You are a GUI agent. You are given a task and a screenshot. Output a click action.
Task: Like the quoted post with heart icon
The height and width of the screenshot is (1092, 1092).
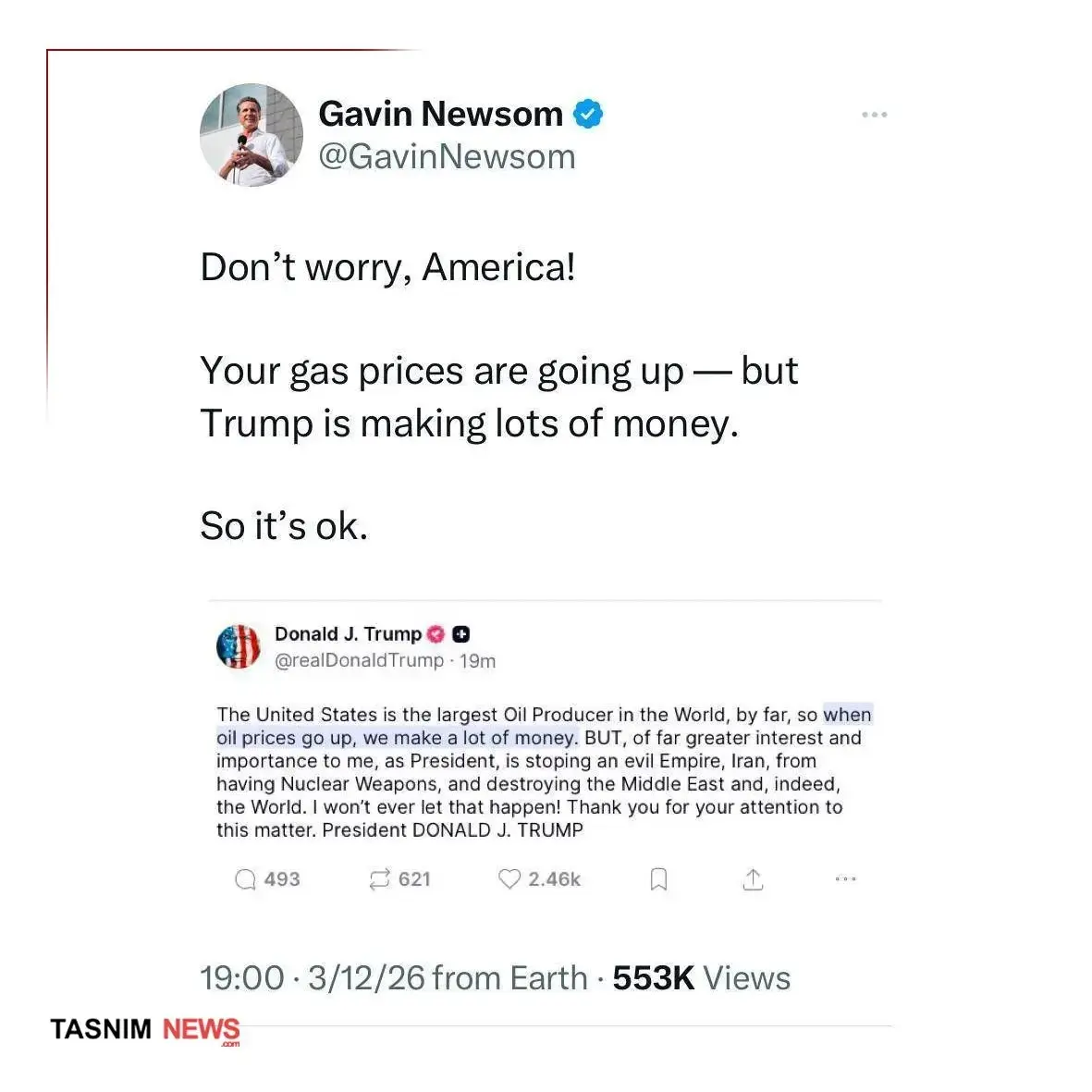509,878
